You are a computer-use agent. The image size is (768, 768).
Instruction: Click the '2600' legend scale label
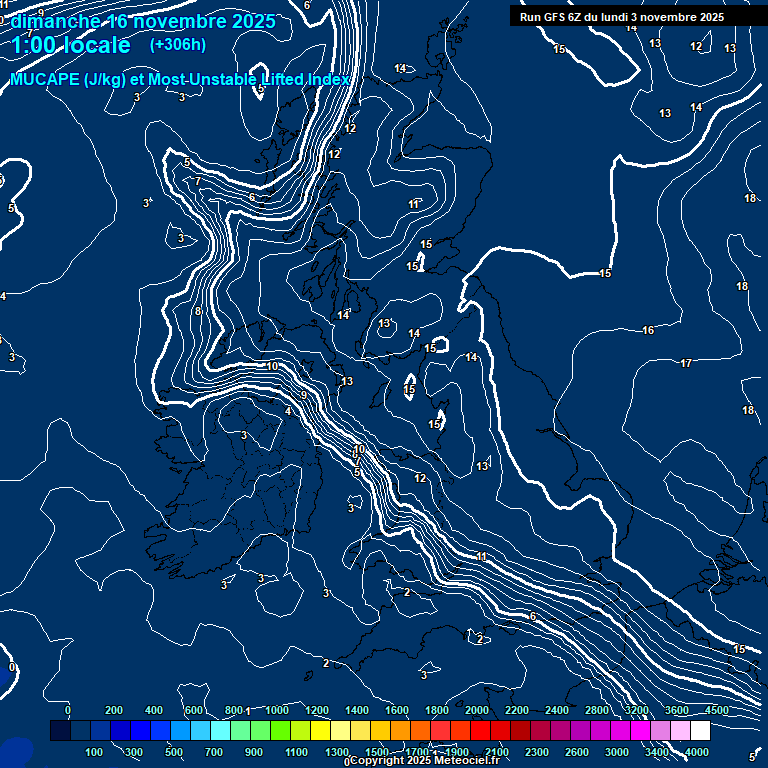[x=577, y=752]
